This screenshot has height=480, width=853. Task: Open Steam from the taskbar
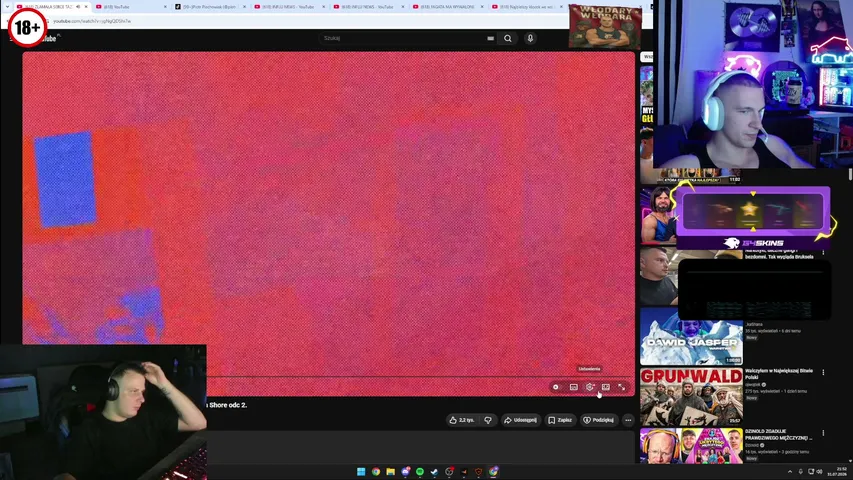tap(434, 472)
